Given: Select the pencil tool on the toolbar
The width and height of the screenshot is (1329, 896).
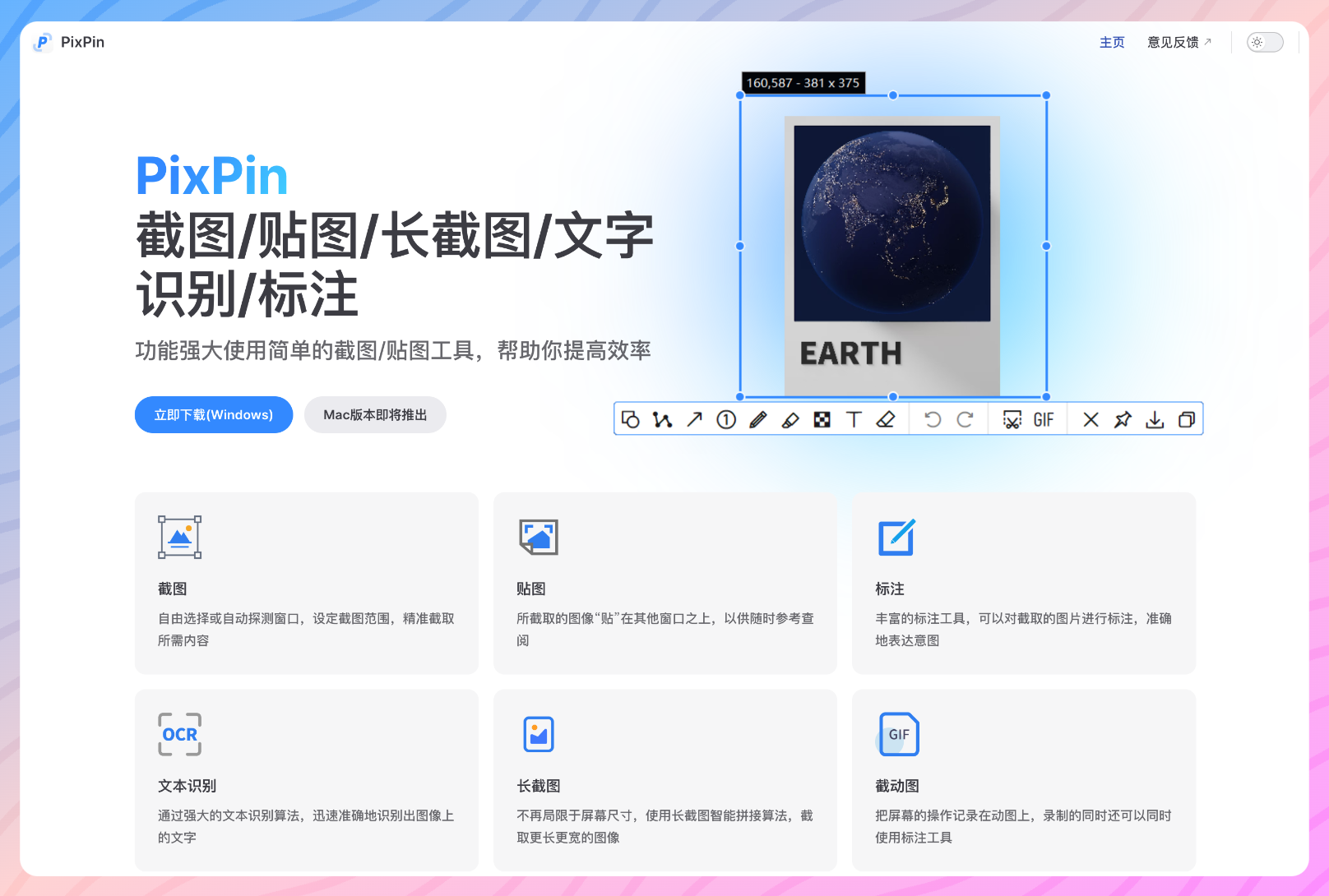Looking at the screenshot, I should tap(758, 419).
